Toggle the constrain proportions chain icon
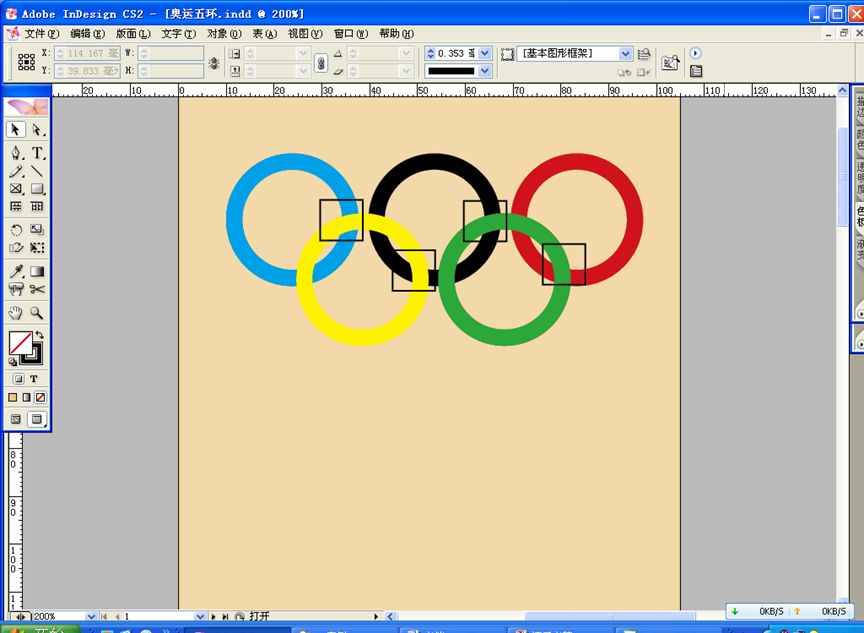The image size is (864, 633). (321, 62)
